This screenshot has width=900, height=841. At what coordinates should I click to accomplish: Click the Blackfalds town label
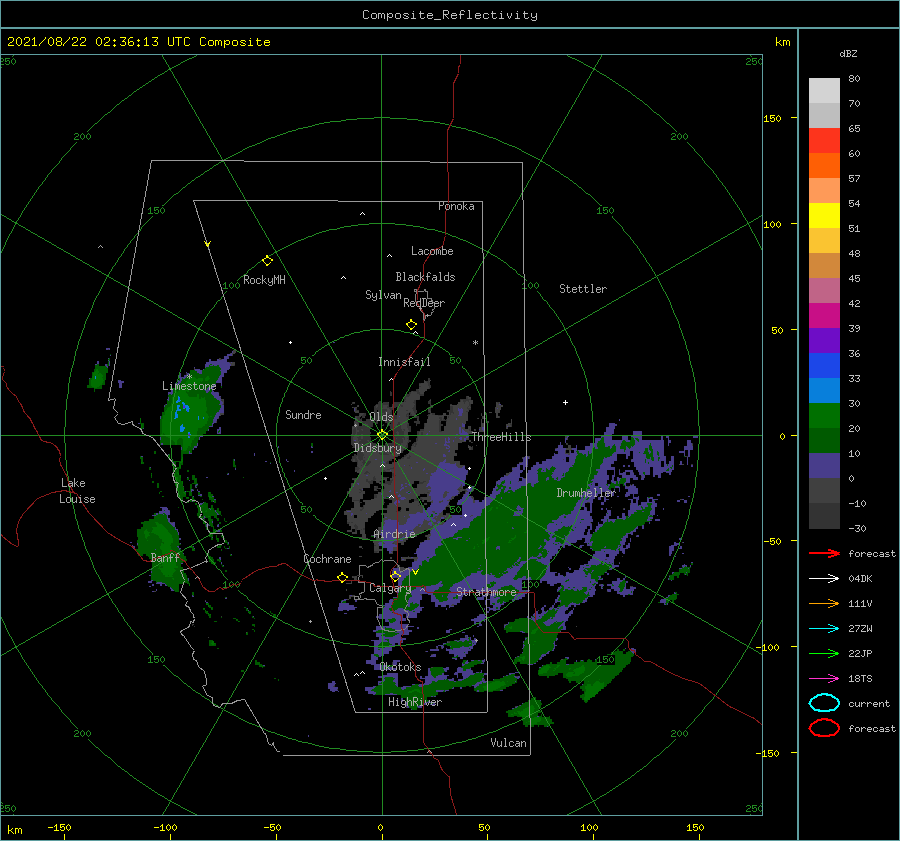pos(425,277)
